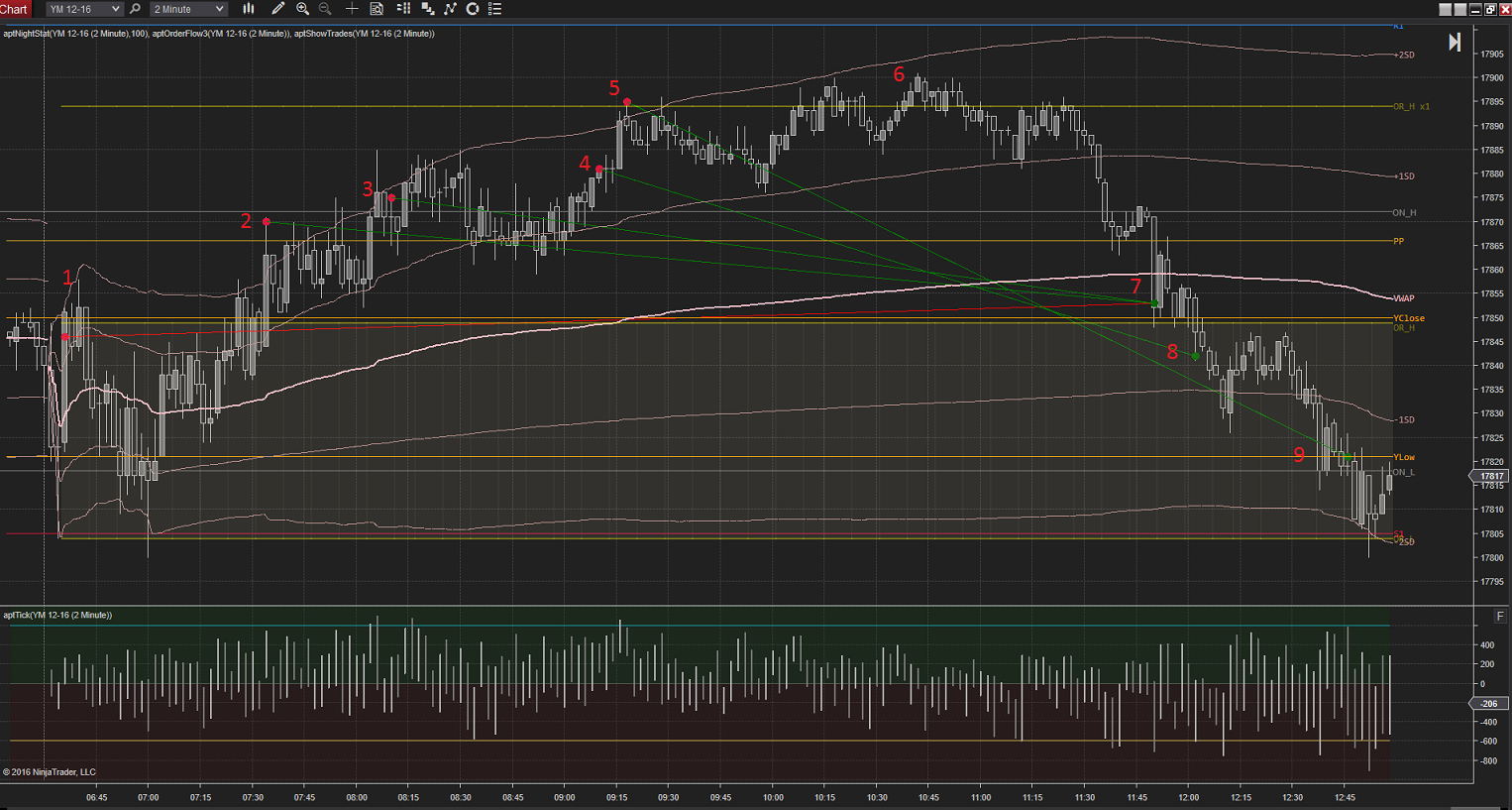This screenshot has width=1512, height=810.
Task: Click the aptTick(YM 12-16 (2 Minute)) panel label
Action: pos(57,616)
